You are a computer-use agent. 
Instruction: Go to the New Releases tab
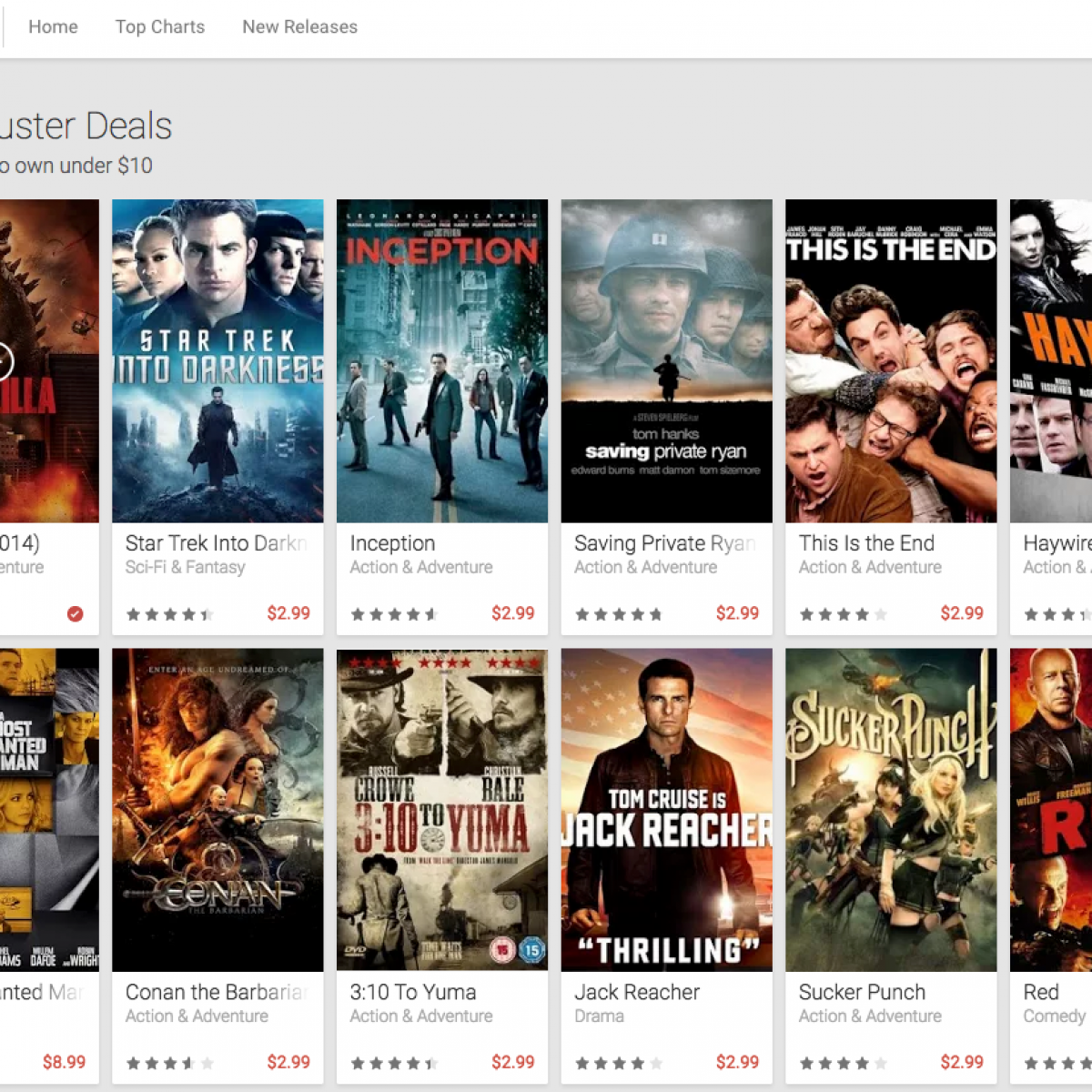(x=299, y=27)
